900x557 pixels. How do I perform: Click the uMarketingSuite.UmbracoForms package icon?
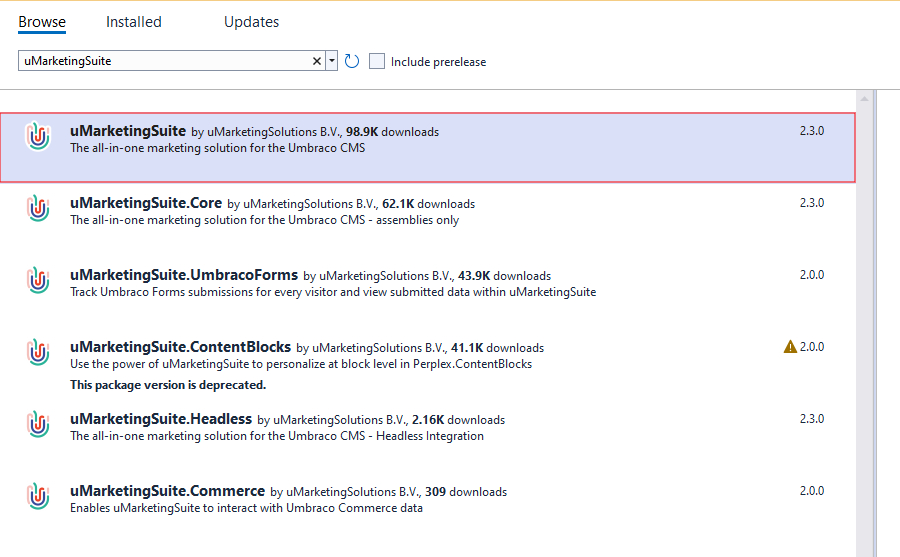pyautogui.click(x=38, y=281)
